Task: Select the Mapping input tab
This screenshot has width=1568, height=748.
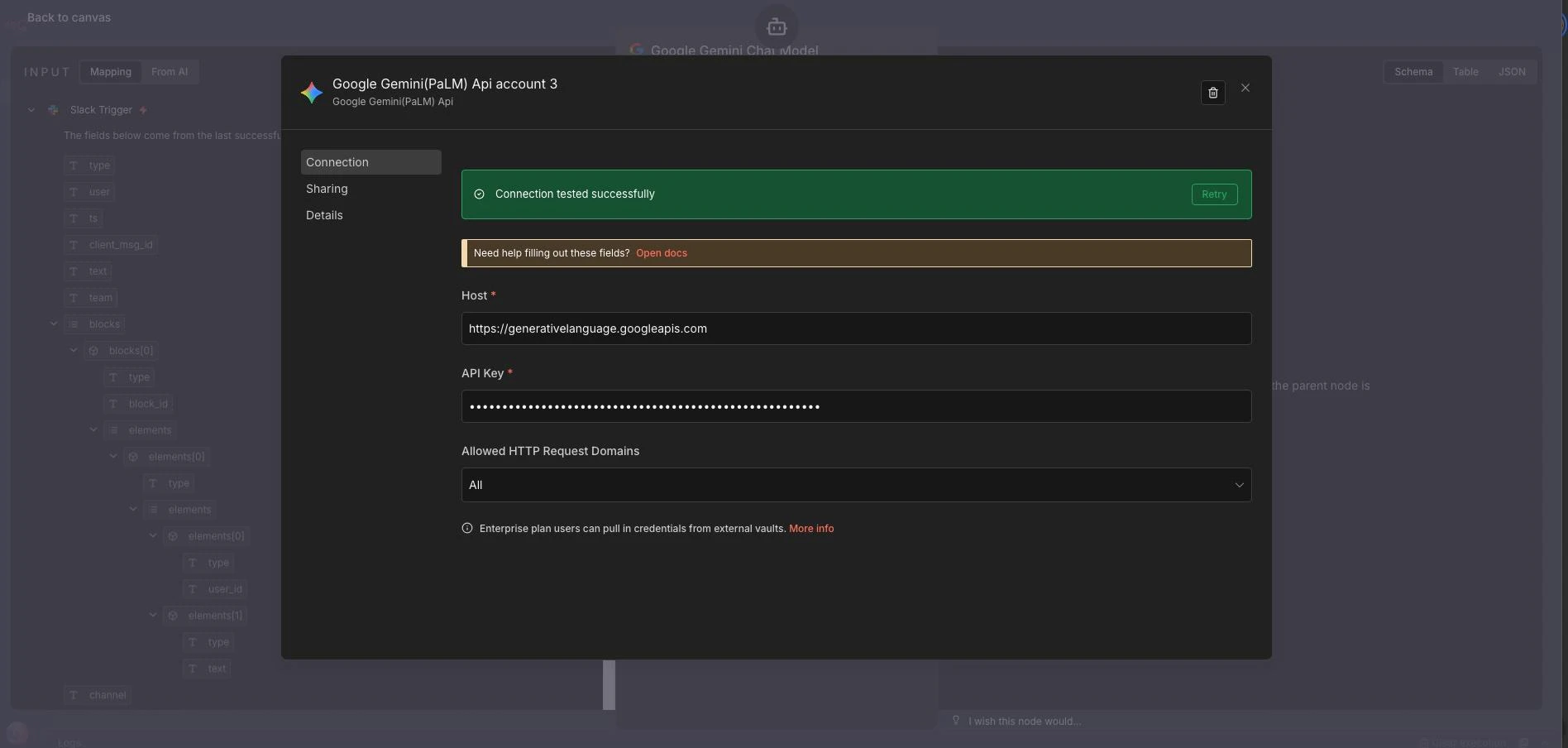Action: click(111, 72)
